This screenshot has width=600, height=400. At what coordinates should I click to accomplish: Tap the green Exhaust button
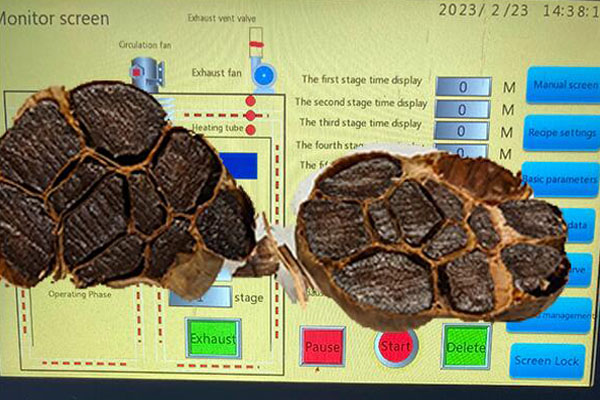tap(213, 338)
